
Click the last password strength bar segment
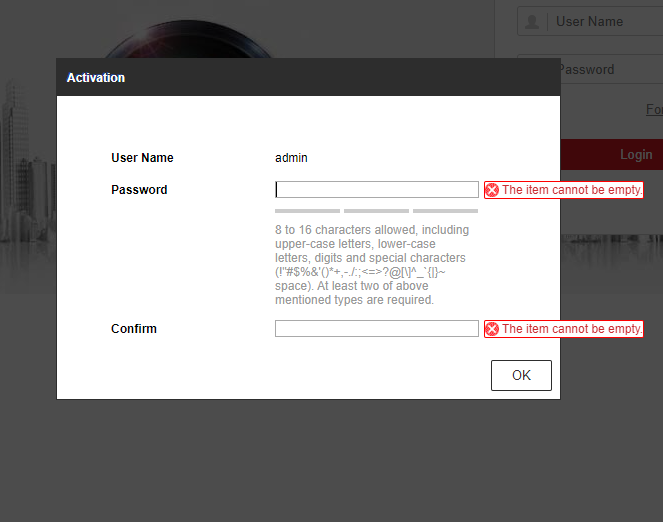445,210
